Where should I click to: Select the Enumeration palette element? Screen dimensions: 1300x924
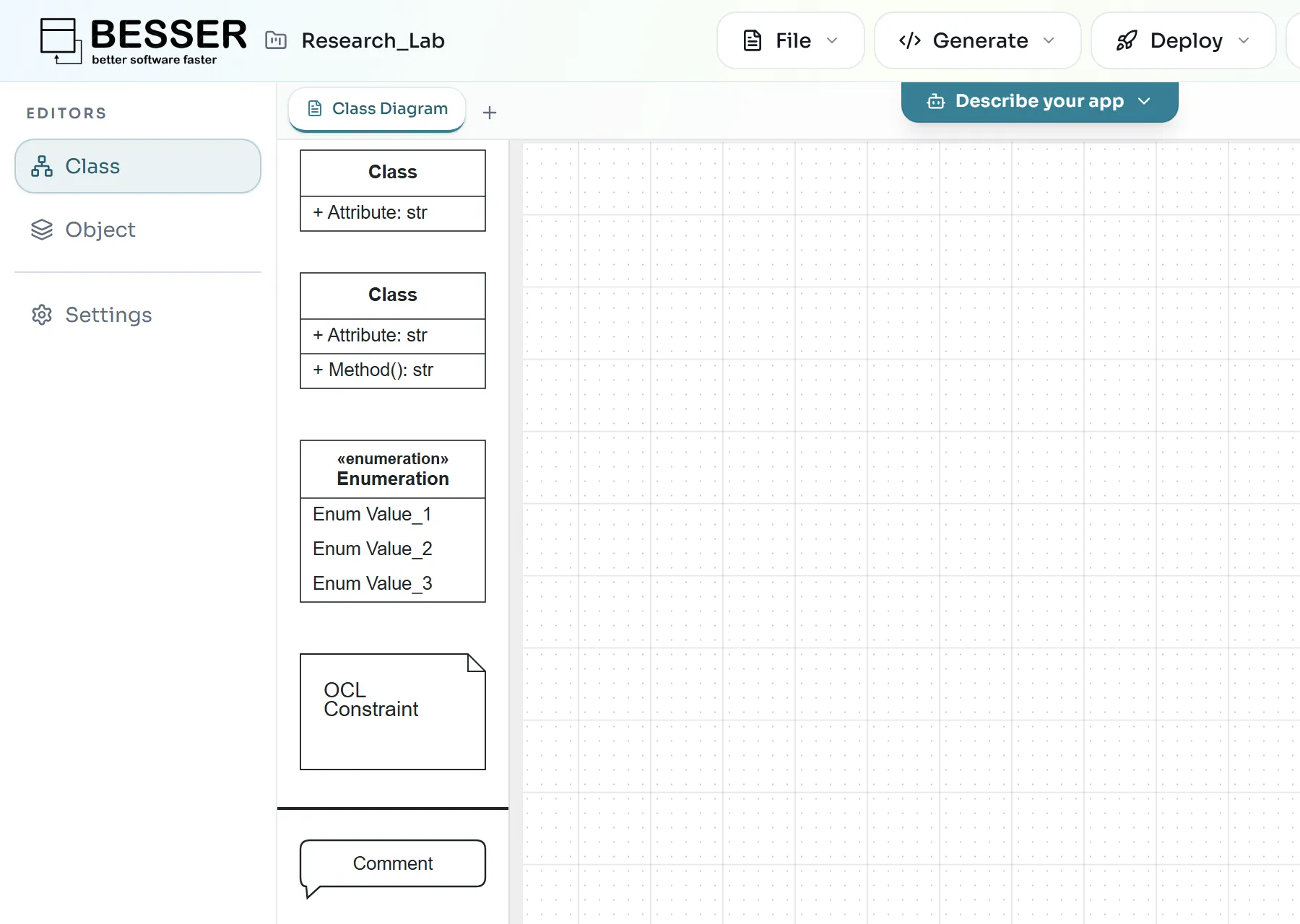[393, 521]
